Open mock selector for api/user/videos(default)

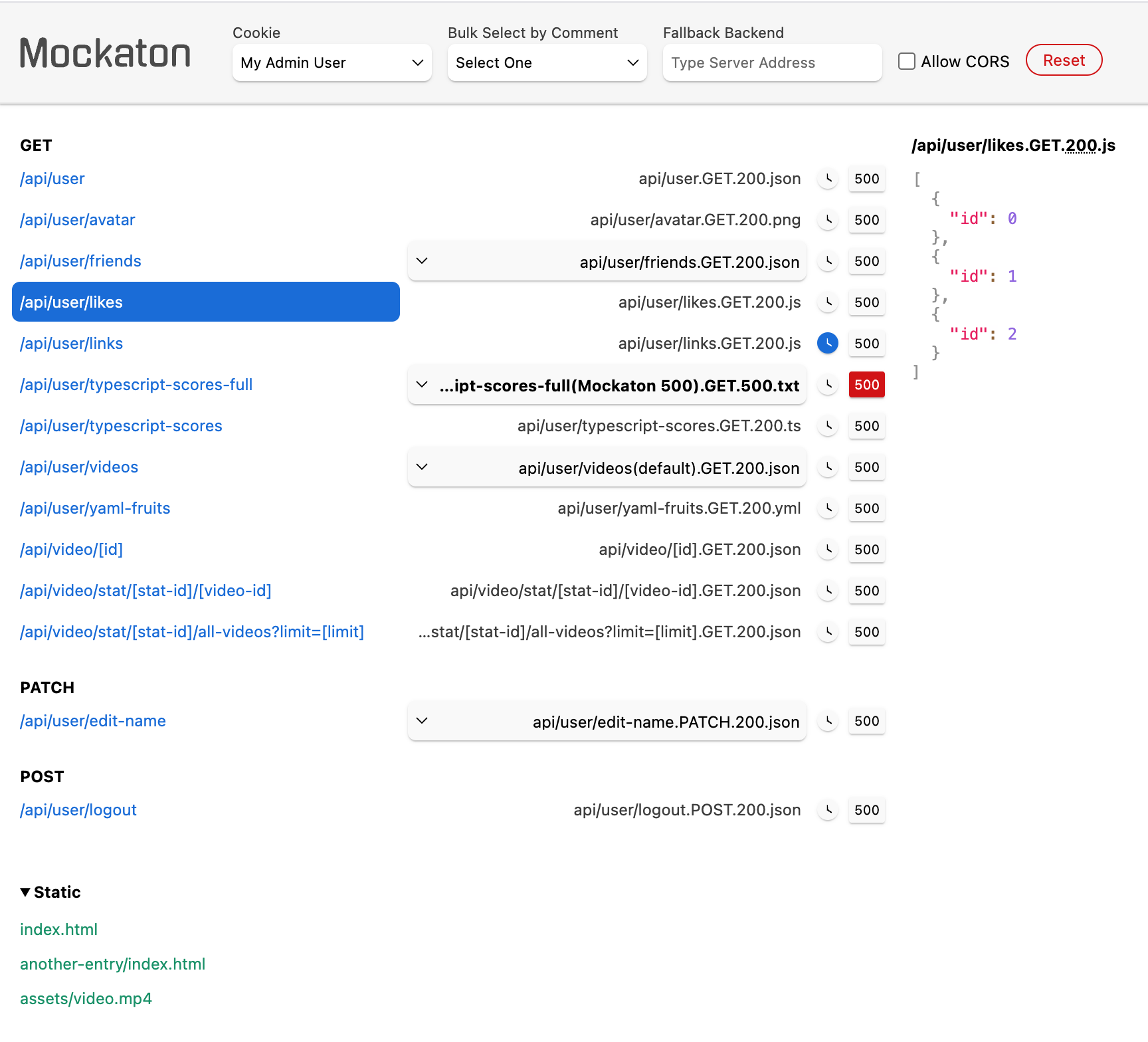click(x=607, y=467)
